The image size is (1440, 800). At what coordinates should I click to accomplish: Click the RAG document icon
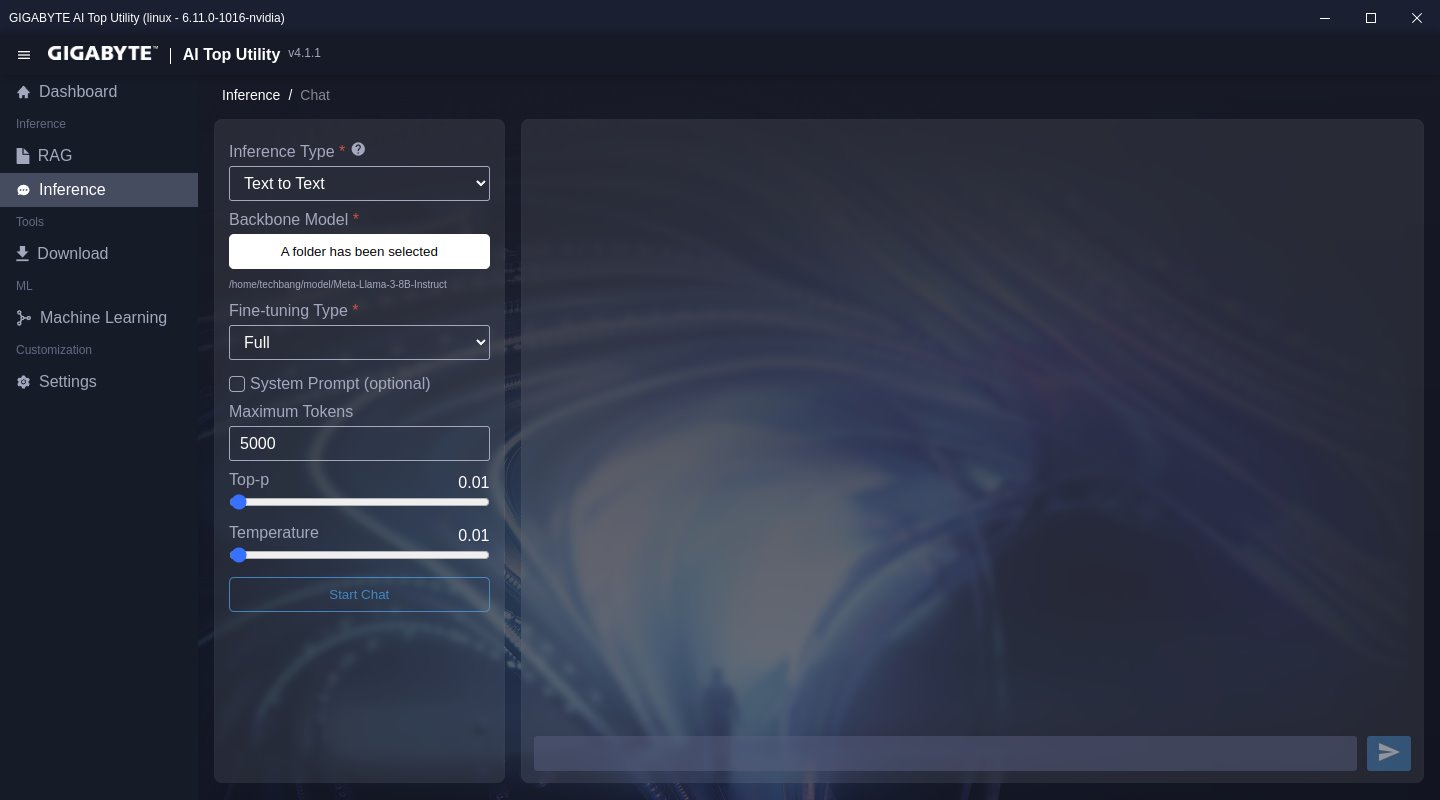(23, 156)
